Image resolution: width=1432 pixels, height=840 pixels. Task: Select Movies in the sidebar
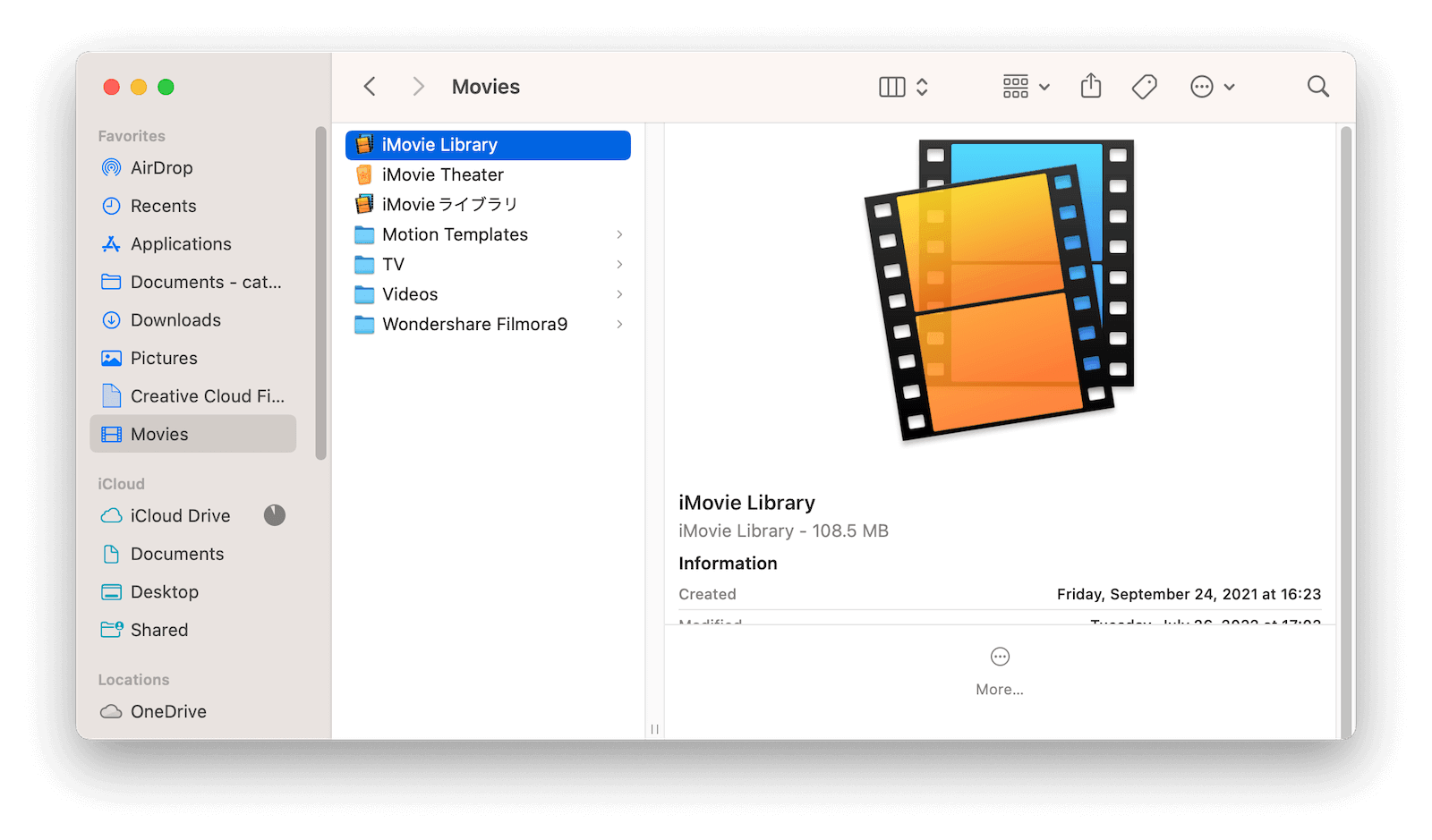192,434
